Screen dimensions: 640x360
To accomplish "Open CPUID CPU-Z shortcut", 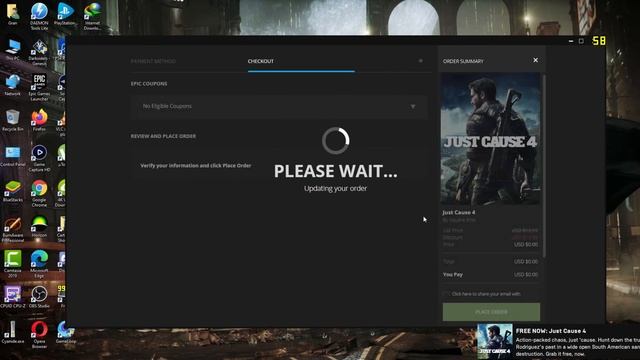I will pos(13,297).
